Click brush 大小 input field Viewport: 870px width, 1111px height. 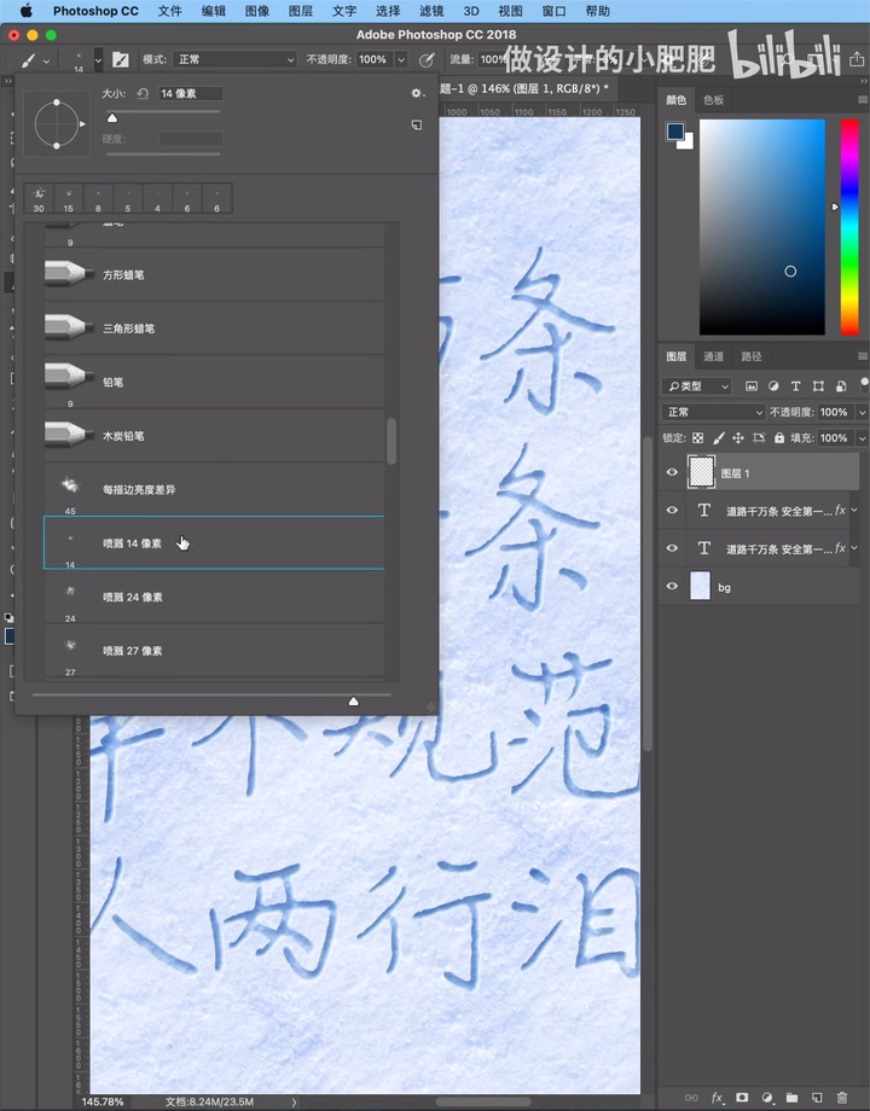tap(190, 94)
